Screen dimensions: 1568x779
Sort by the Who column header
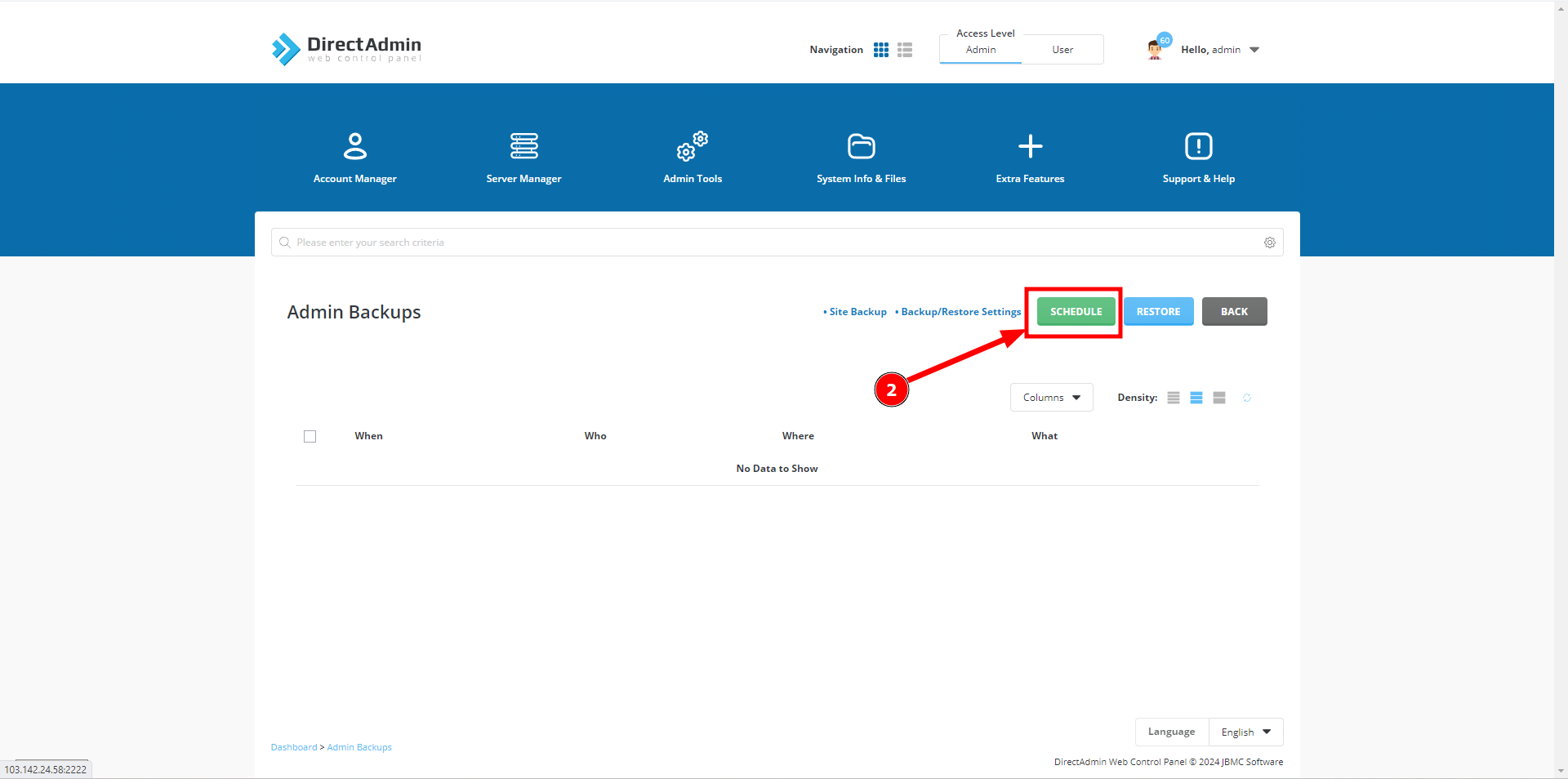[x=595, y=436]
